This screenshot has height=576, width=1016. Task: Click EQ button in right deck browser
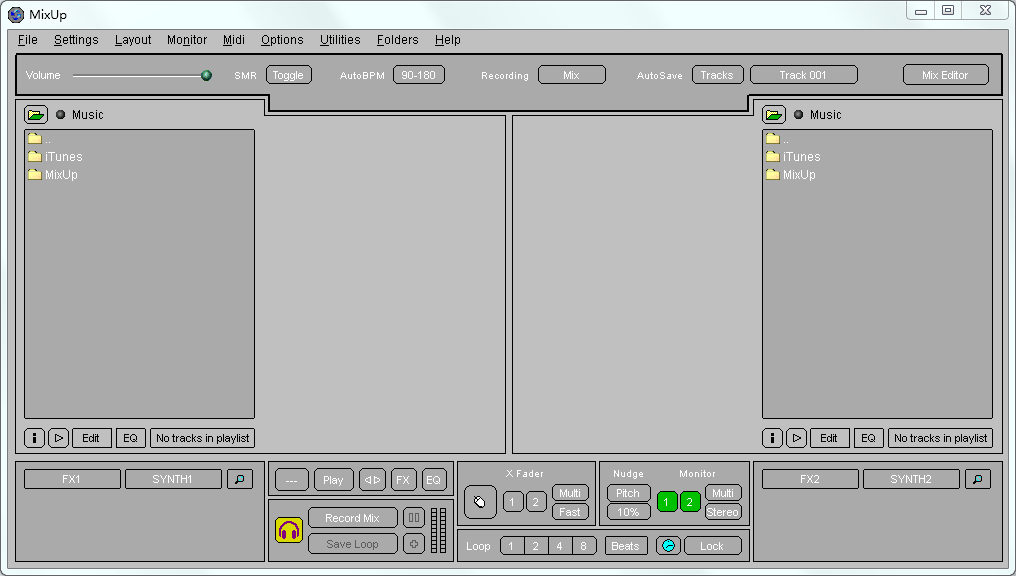[x=868, y=438]
